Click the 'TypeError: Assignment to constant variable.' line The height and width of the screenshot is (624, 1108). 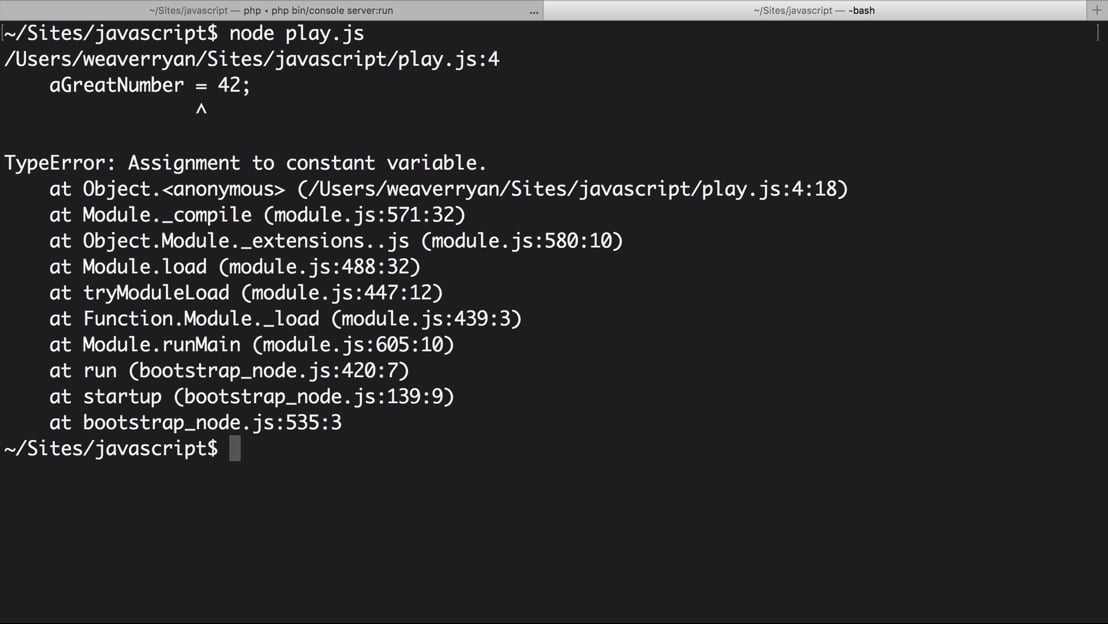(245, 163)
